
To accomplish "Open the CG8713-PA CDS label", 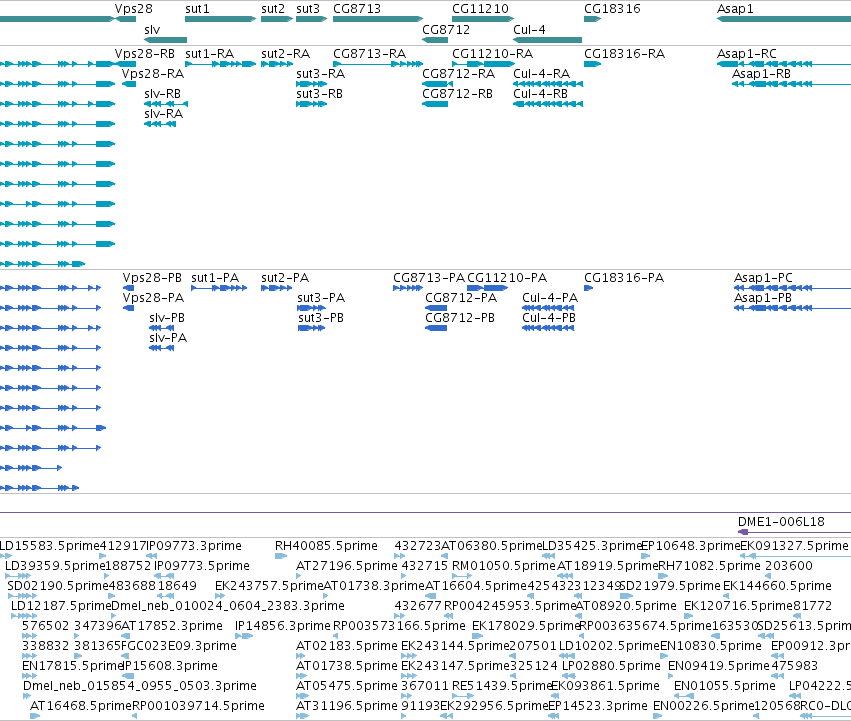I will tap(429, 278).
